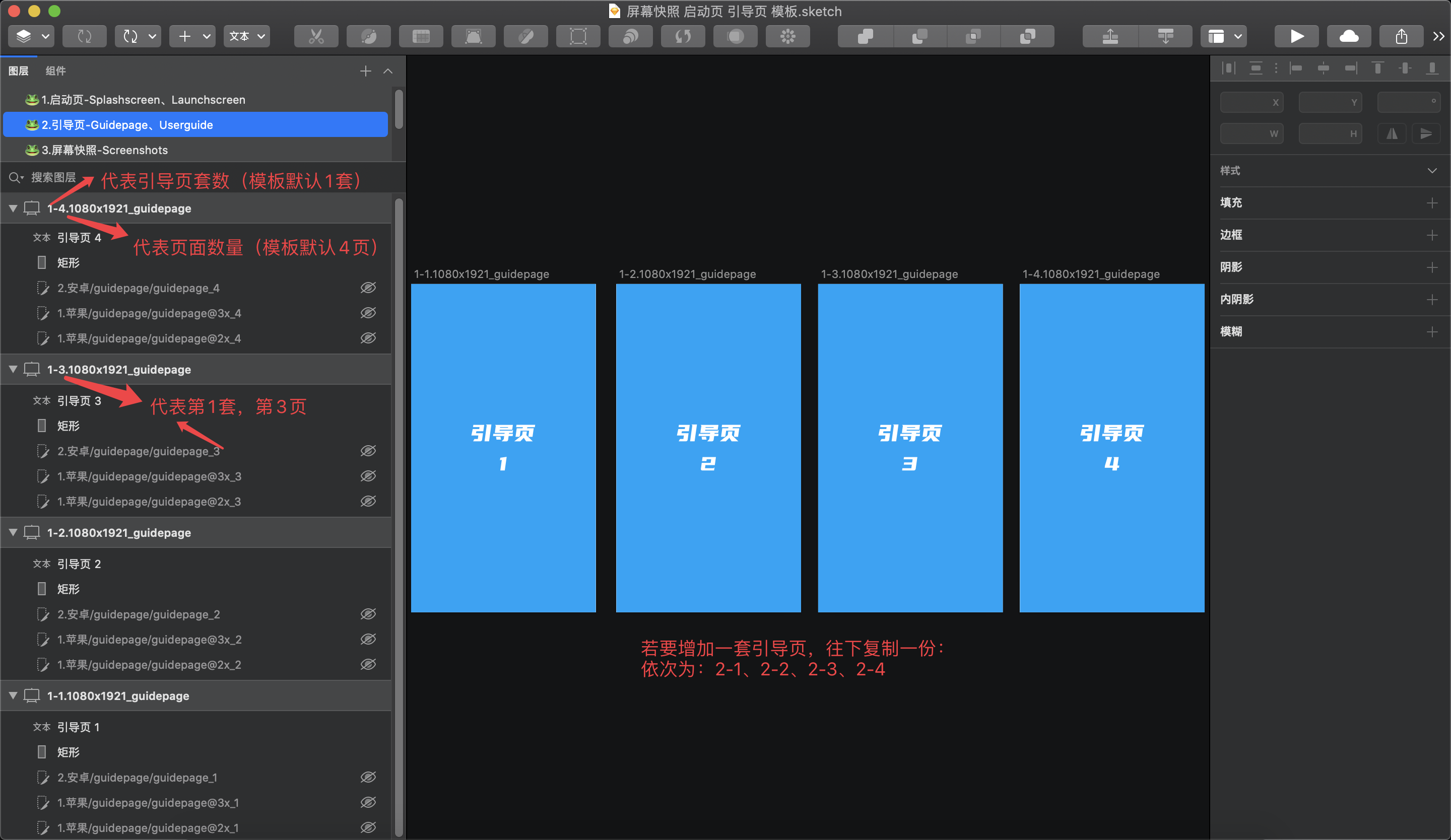Viewport: 1451px width, 840px height.
Task: Collapse the 1-4.1080x1921_guidepage artboard group
Action: pos(13,208)
